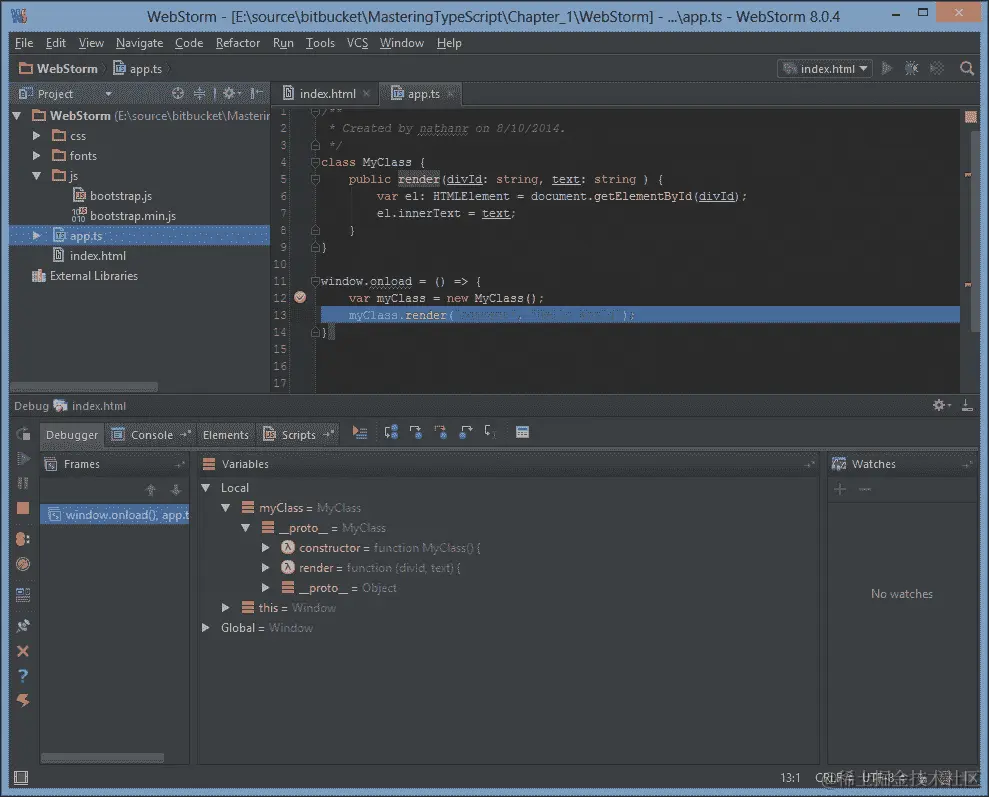Select bootstrap.min.js in project tree
The height and width of the screenshot is (797, 989).
(132, 216)
